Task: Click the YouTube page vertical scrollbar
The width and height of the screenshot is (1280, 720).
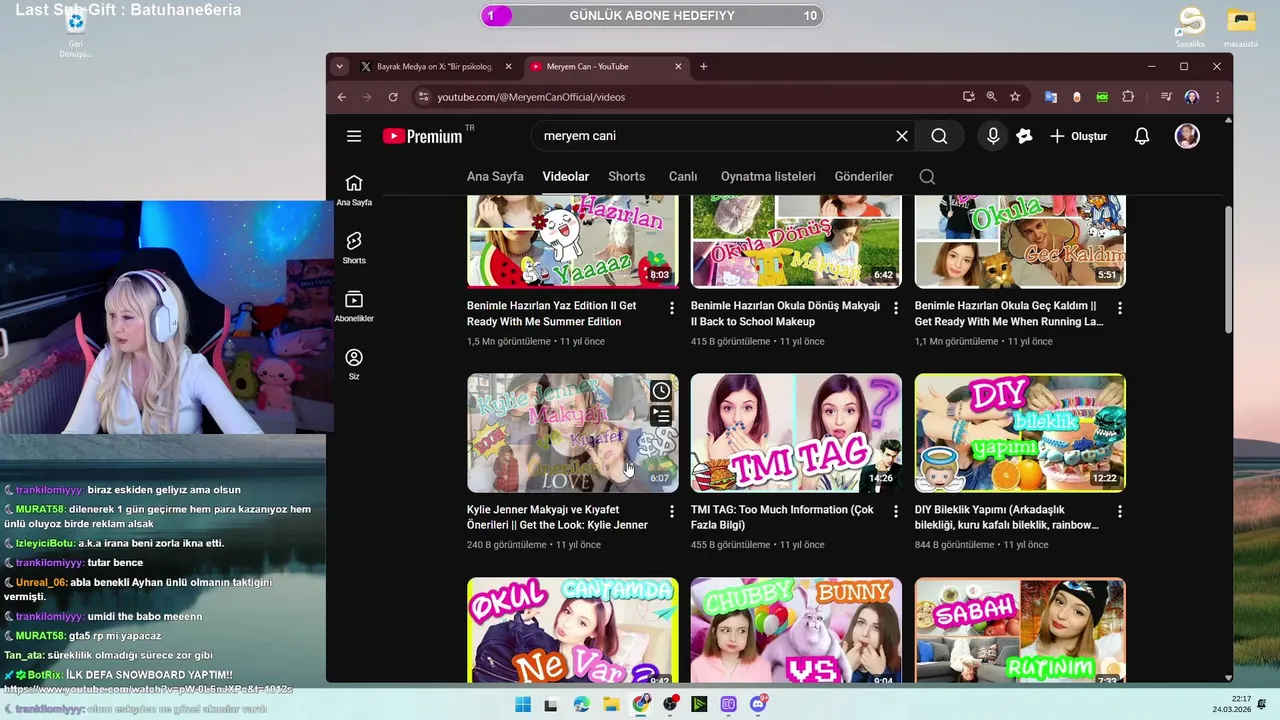Action: click(x=1229, y=270)
